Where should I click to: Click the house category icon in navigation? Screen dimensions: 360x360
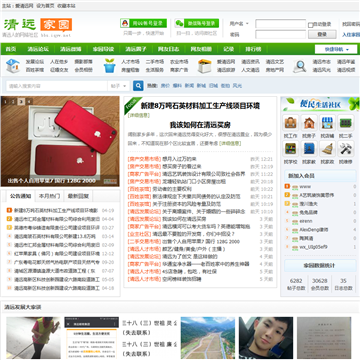click(x=13, y=66)
